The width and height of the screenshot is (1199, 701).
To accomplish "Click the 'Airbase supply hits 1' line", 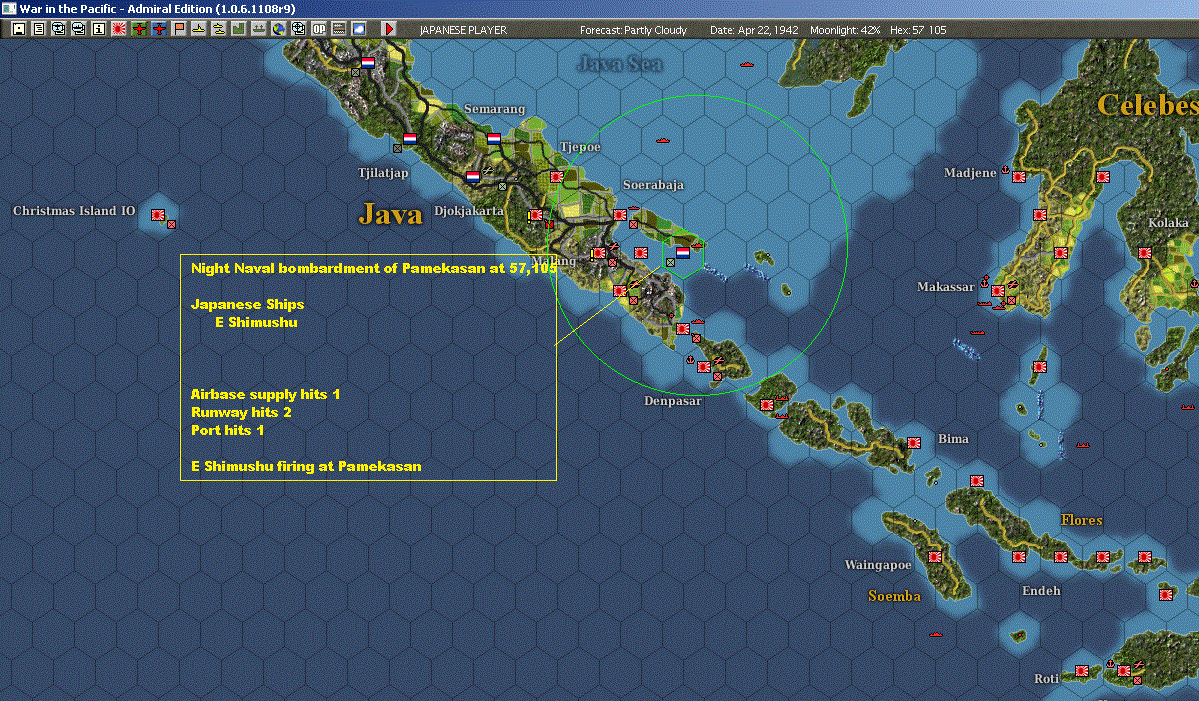I will (265, 394).
